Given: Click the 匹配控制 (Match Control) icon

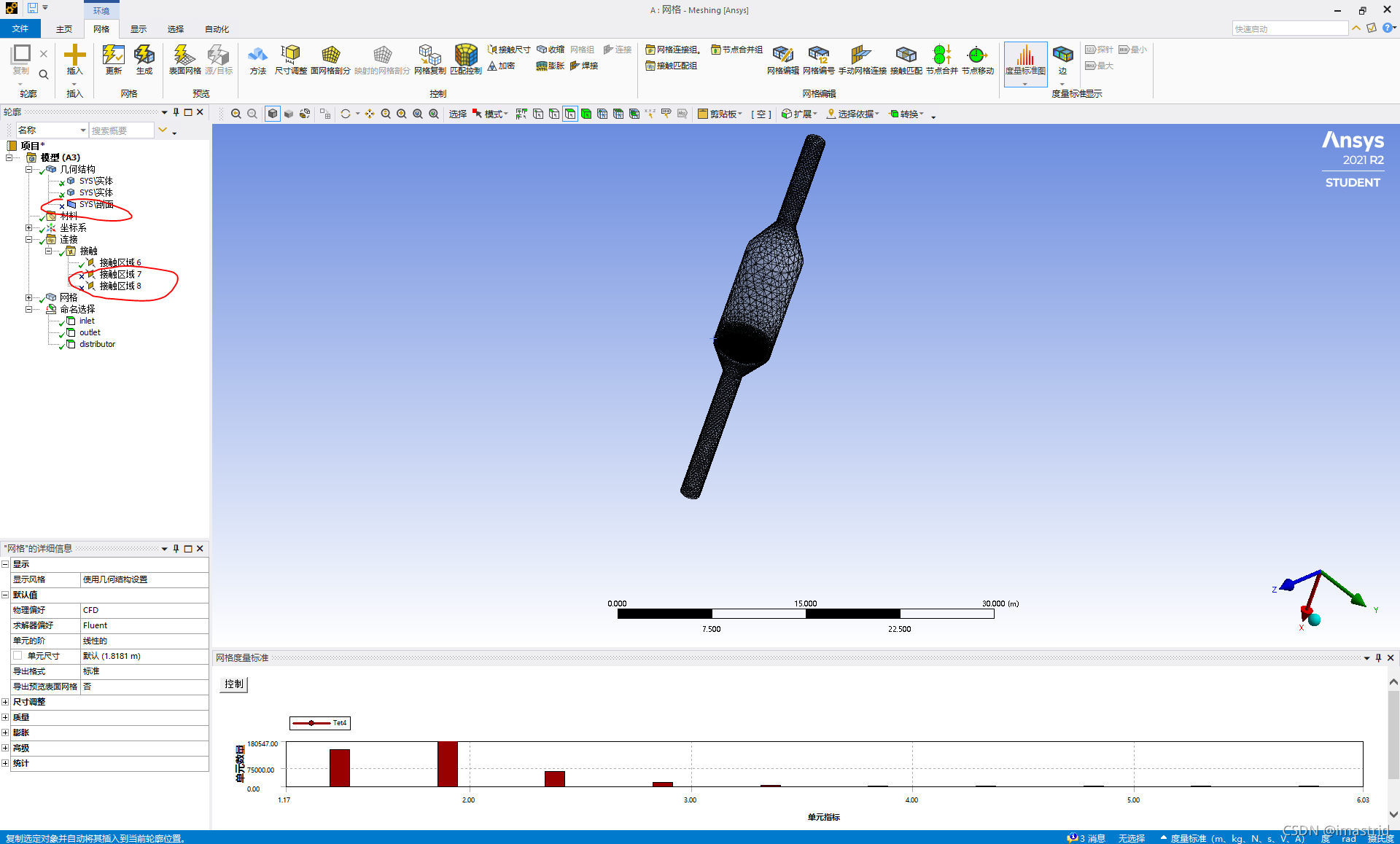Looking at the screenshot, I should 465,55.
